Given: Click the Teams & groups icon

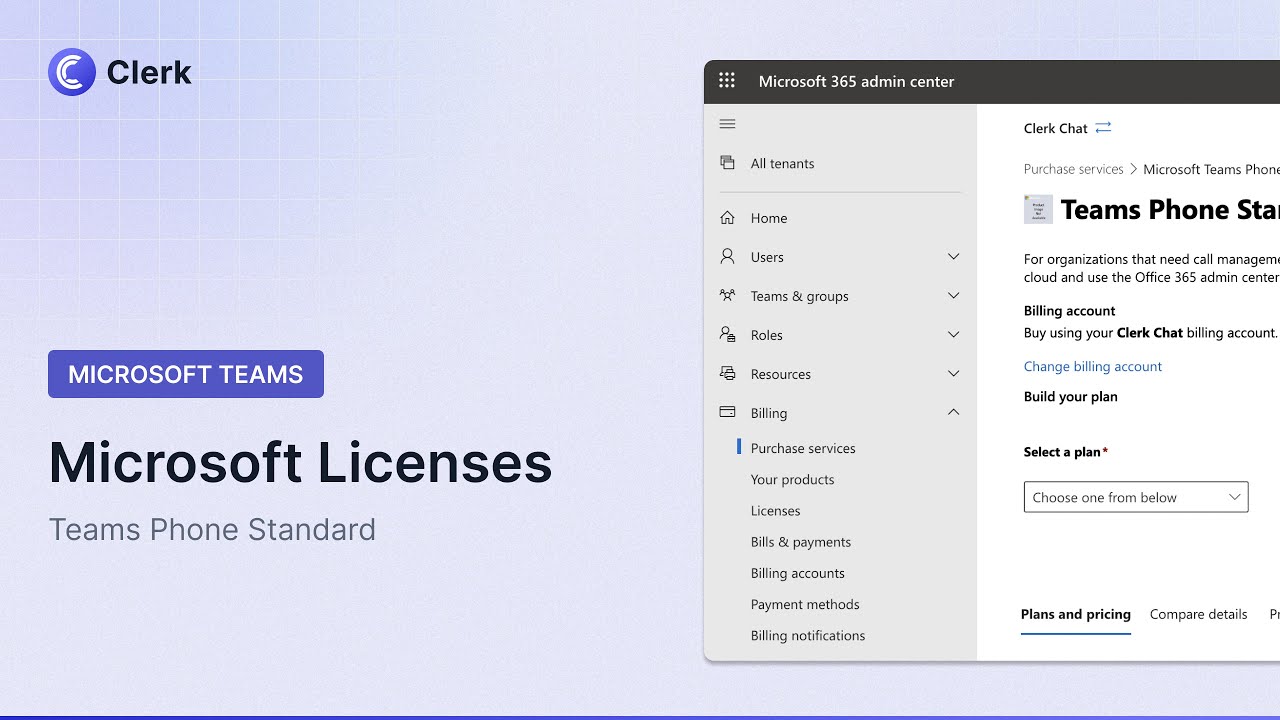Looking at the screenshot, I should pos(727,296).
